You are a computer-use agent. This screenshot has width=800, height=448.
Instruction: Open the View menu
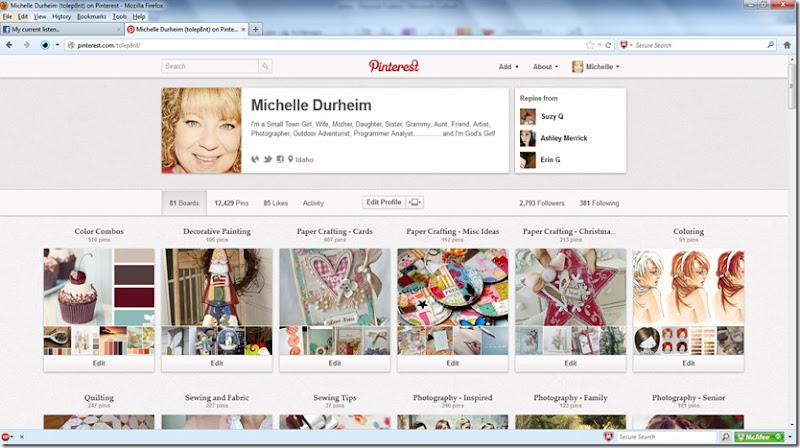40,16
